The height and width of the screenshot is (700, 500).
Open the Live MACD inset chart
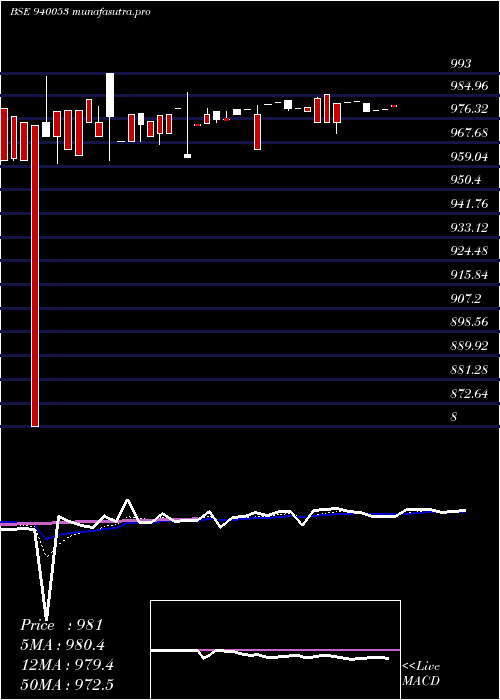[x=275, y=650]
